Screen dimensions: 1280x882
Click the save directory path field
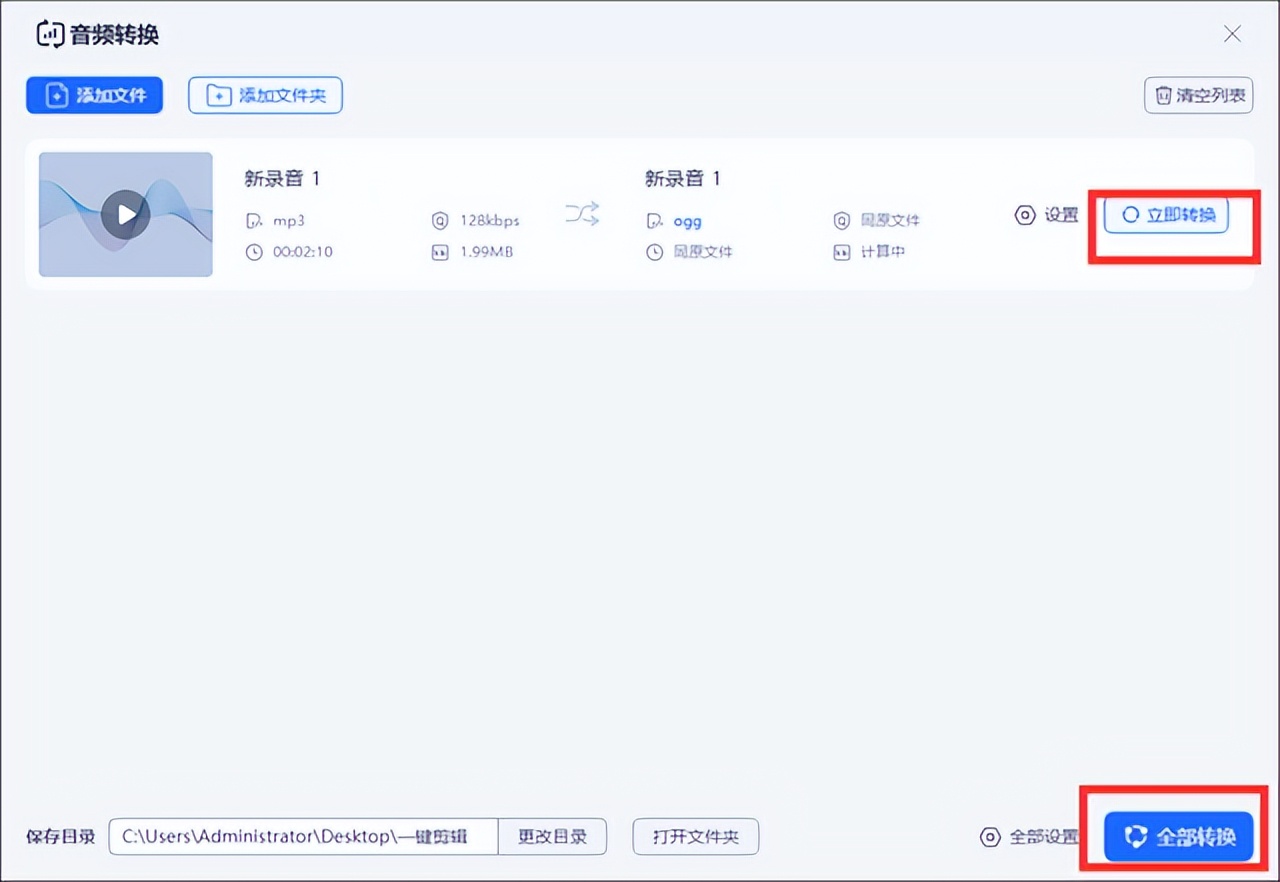300,837
